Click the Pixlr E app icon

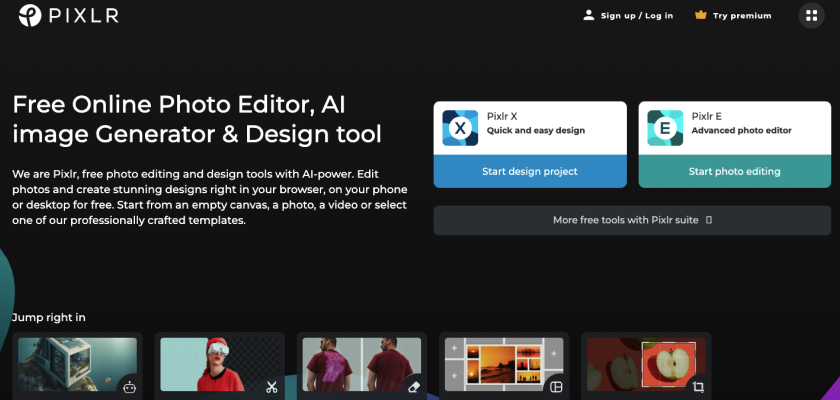[665, 129]
